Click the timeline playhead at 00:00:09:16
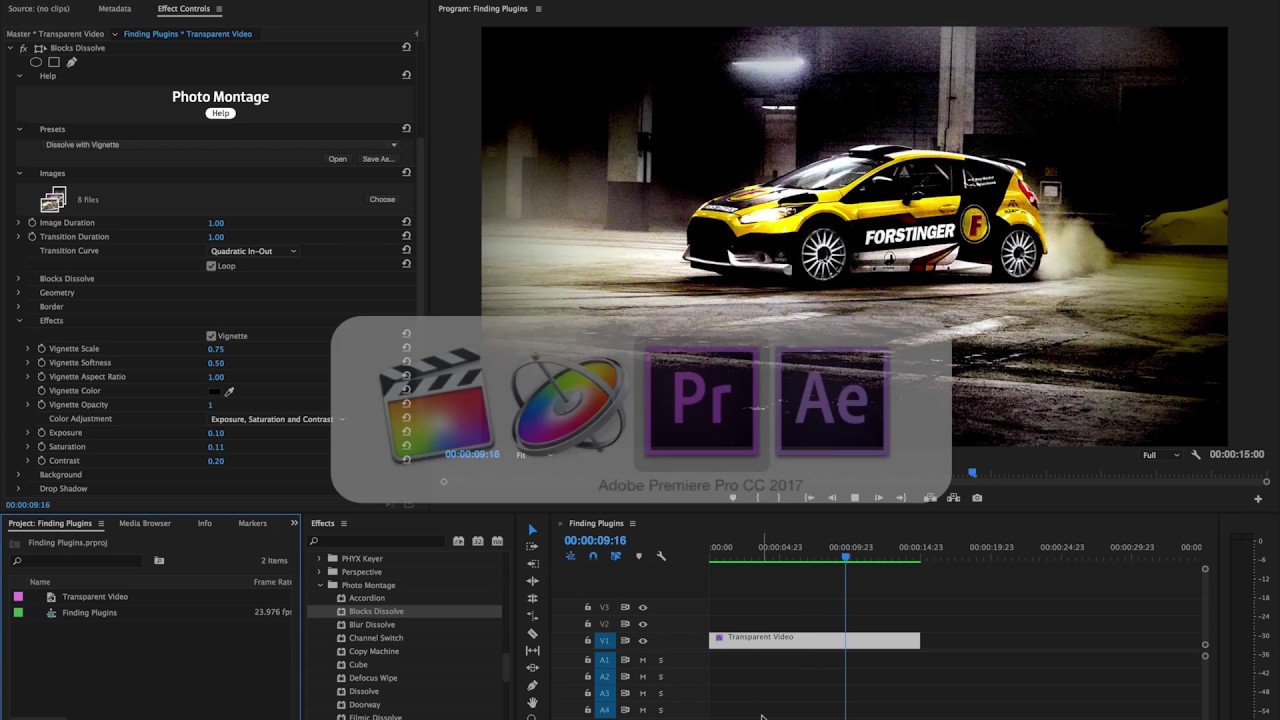 click(845, 556)
